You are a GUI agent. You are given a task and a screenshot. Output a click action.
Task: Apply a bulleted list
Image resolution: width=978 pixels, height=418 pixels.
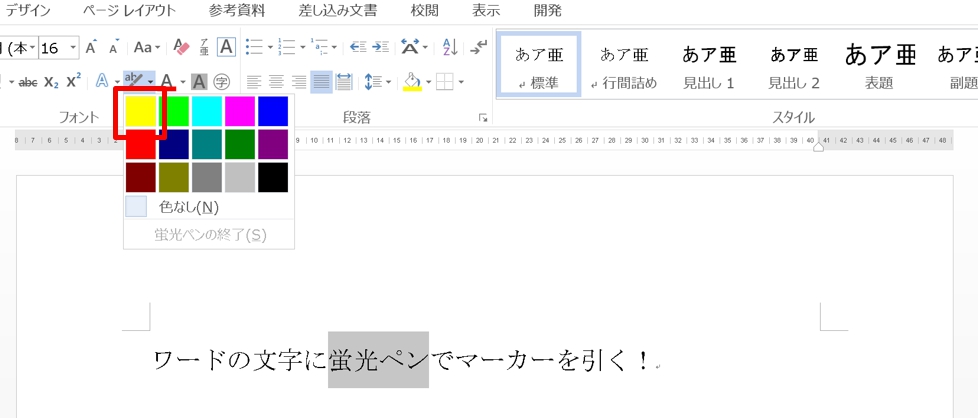click(x=254, y=47)
